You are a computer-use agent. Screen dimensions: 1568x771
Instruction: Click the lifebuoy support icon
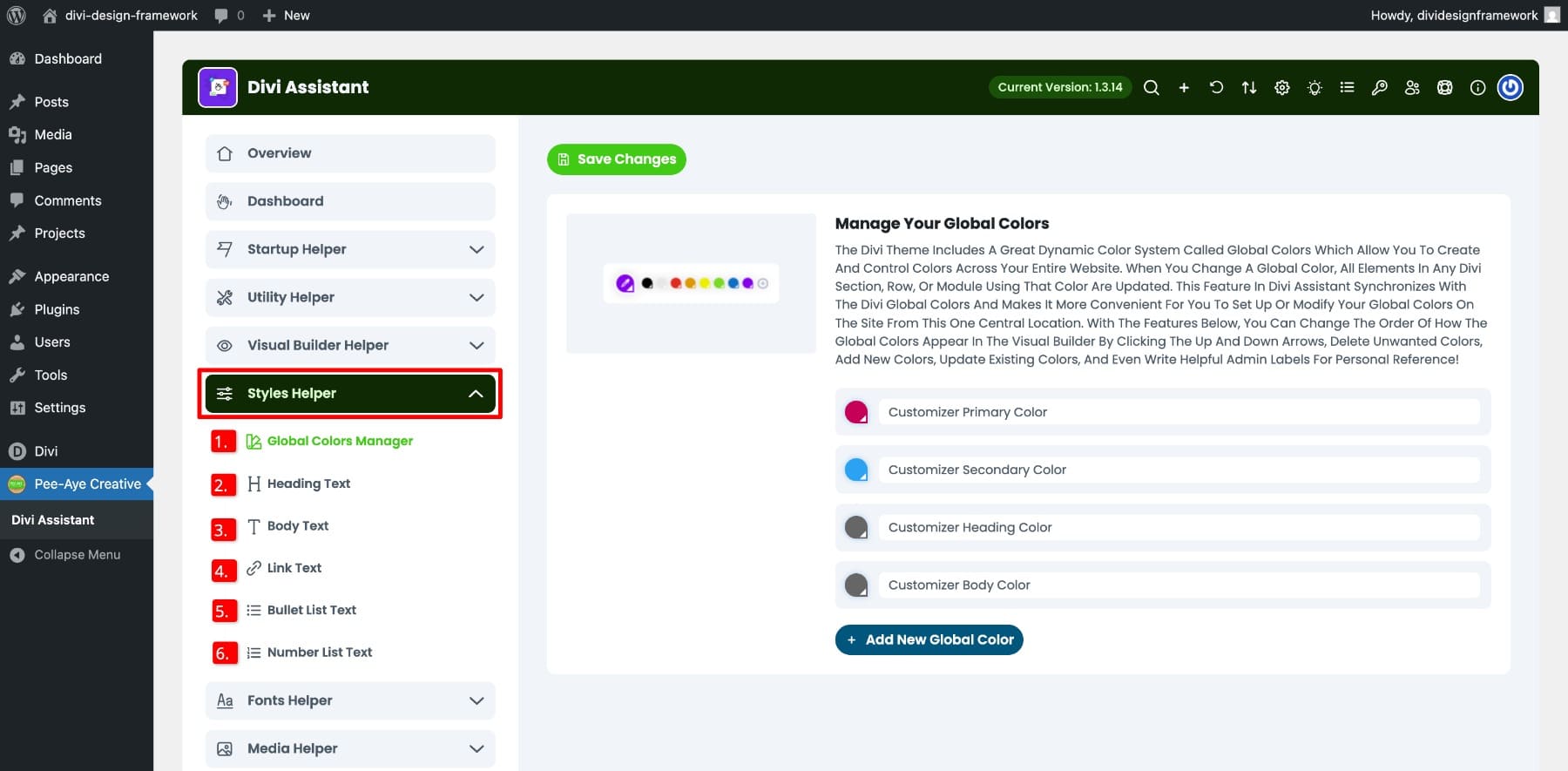1445,87
